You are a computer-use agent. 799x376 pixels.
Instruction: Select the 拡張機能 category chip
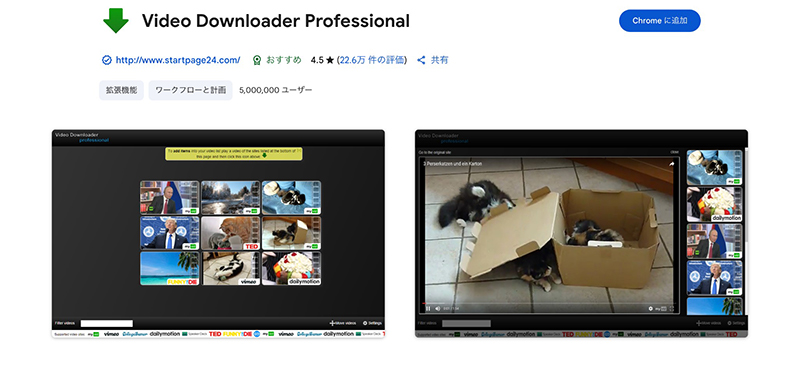tap(121, 90)
